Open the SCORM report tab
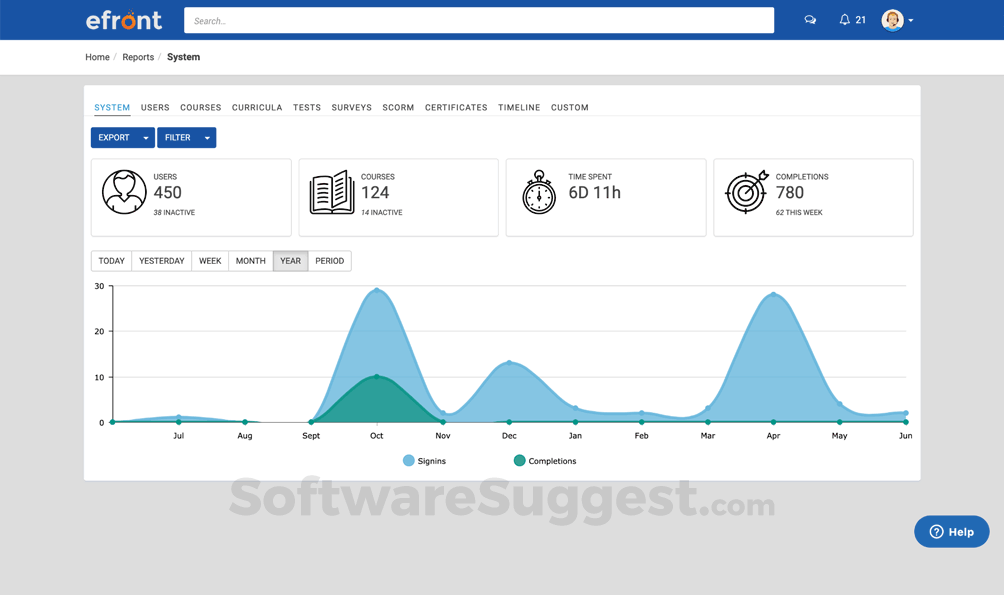This screenshot has width=1004, height=595. [x=398, y=107]
